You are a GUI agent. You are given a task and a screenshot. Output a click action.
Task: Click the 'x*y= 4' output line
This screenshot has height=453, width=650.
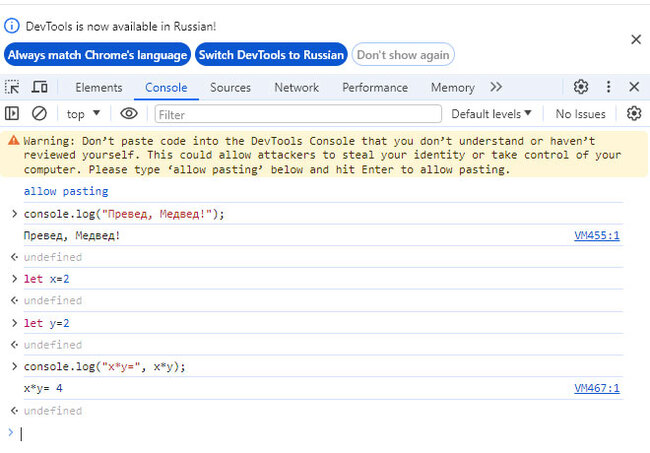43,388
